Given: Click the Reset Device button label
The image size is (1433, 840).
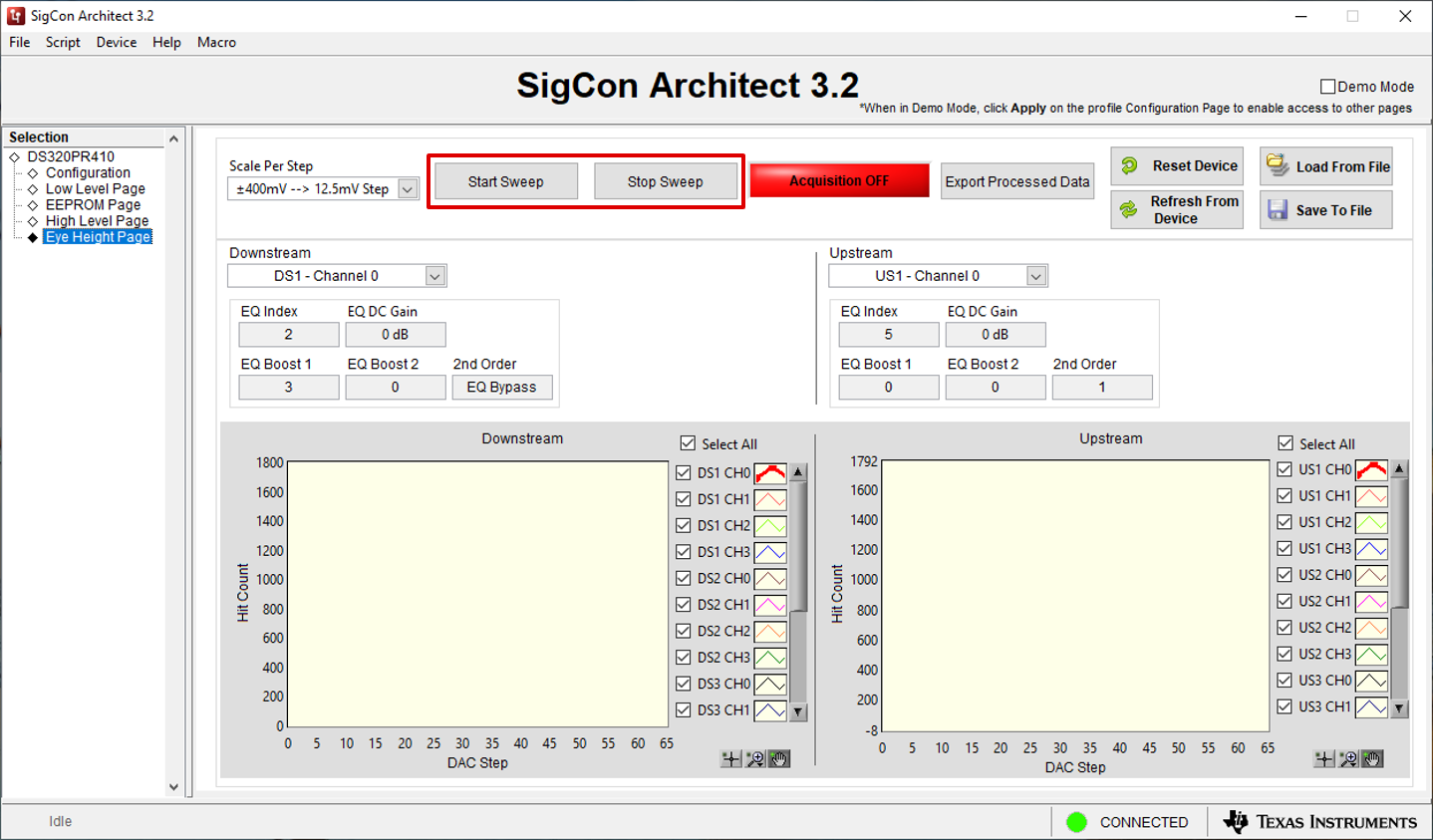Looking at the screenshot, I should 1195,165.
